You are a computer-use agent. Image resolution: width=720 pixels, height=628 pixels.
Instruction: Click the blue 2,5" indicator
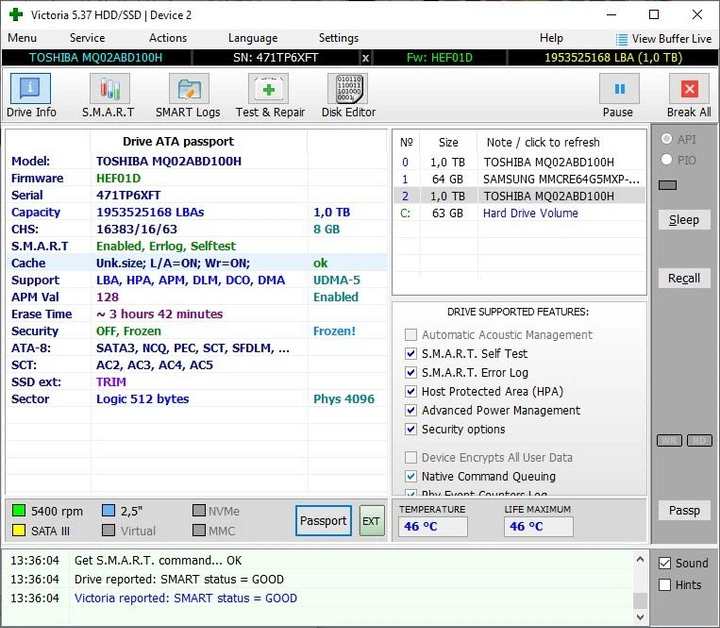tap(108, 510)
